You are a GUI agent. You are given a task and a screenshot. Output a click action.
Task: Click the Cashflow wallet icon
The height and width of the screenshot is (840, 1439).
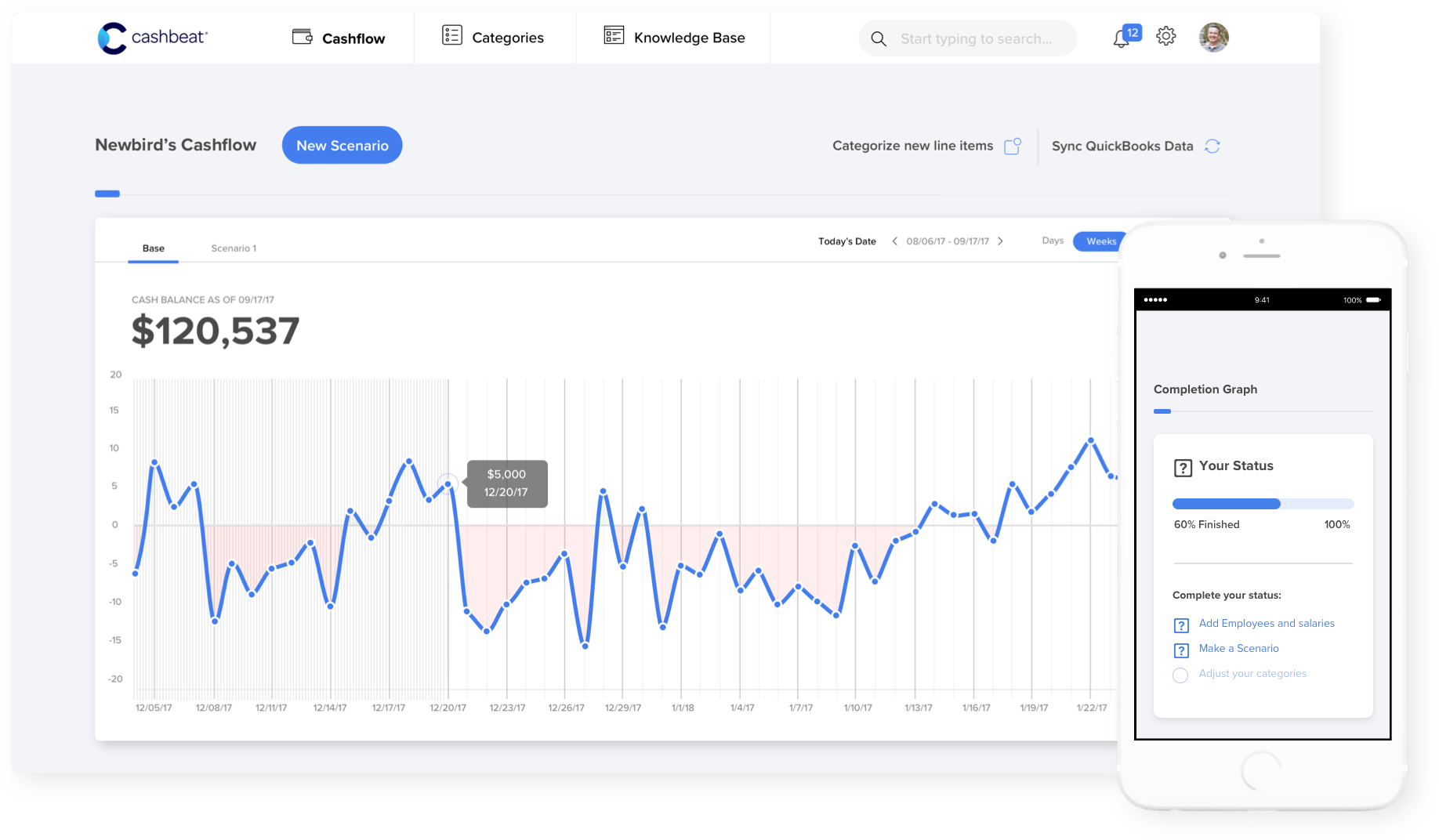pos(302,37)
